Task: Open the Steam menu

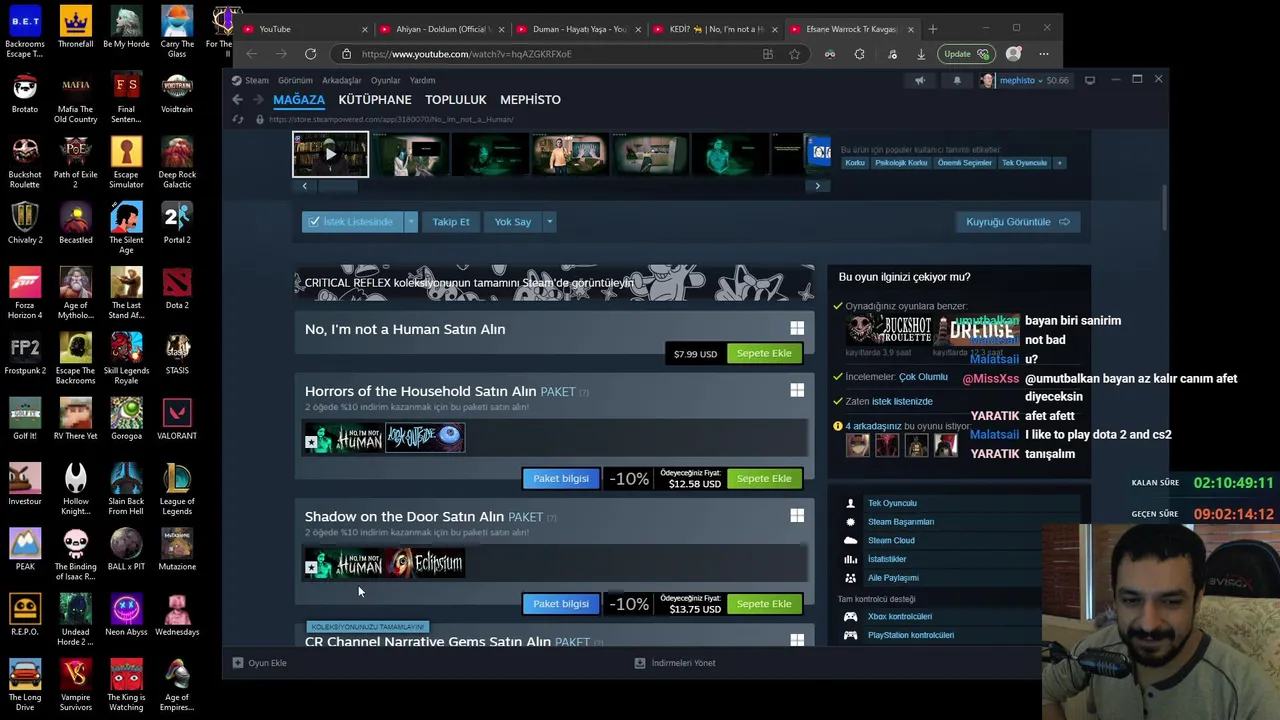Action: point(256,80)
